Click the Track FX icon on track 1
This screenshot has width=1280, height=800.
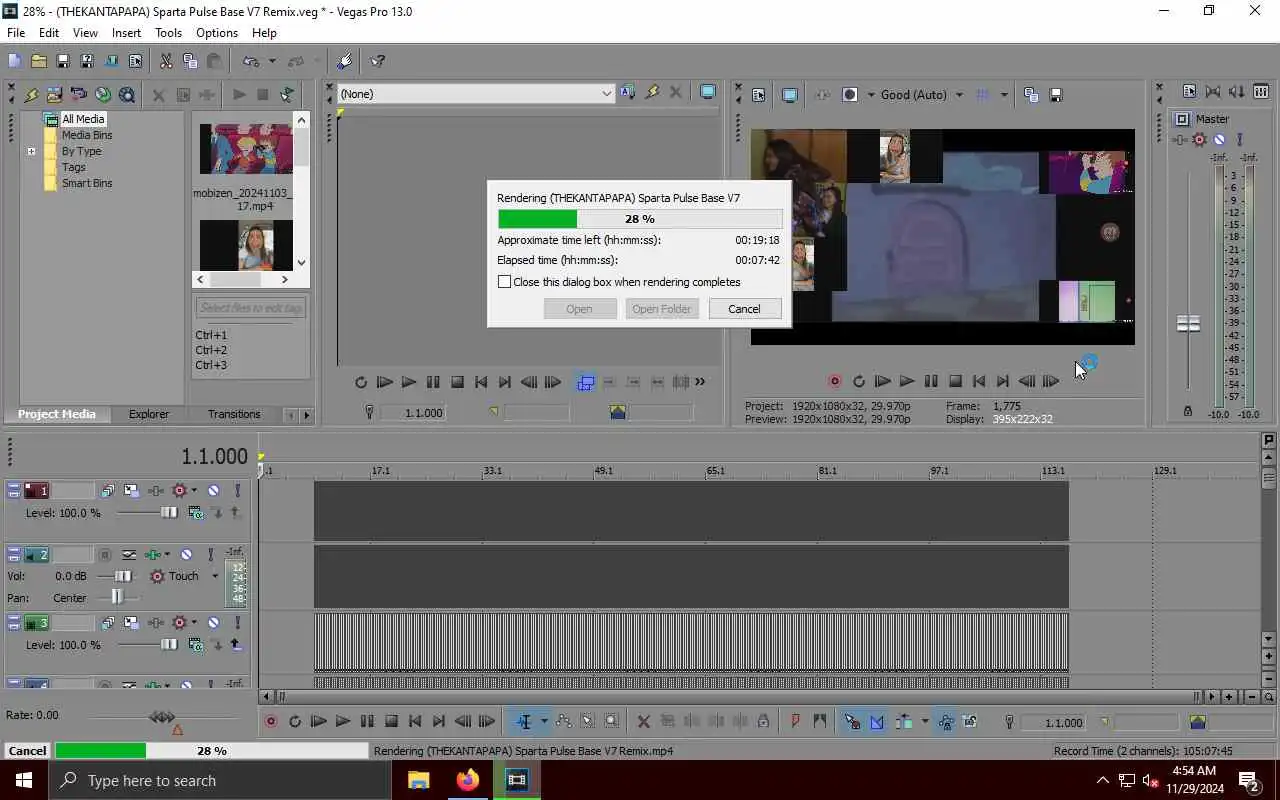click(157, 490)
